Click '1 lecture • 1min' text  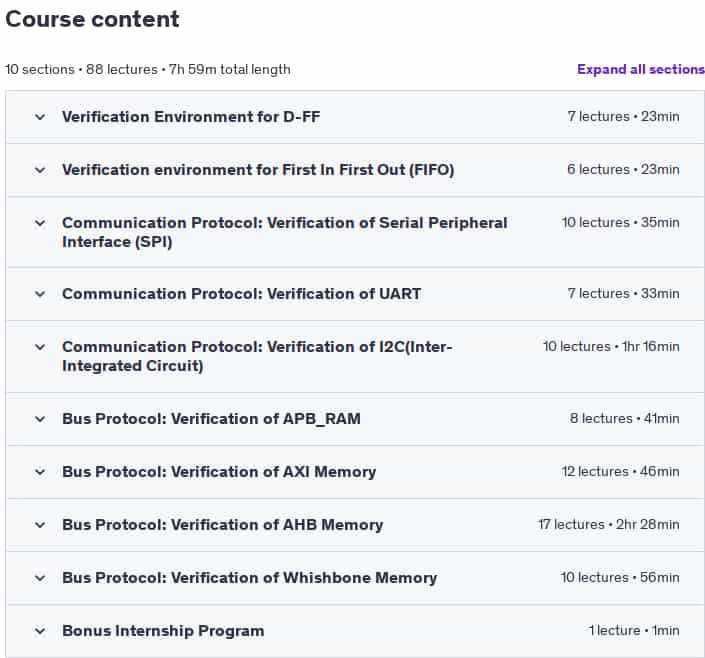tap(634, 631)
